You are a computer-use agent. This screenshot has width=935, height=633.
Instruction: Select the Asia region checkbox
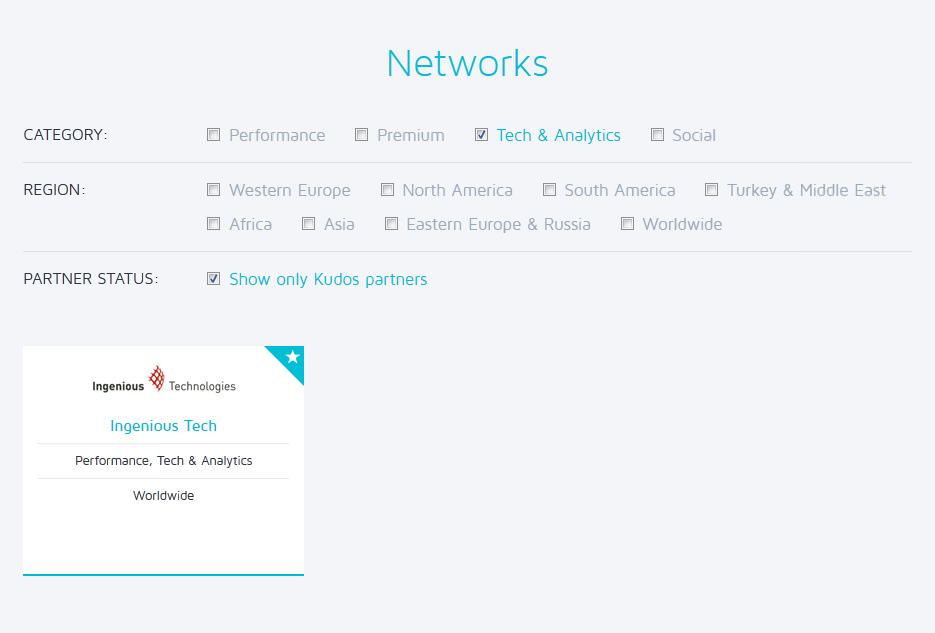click(308, 224)
